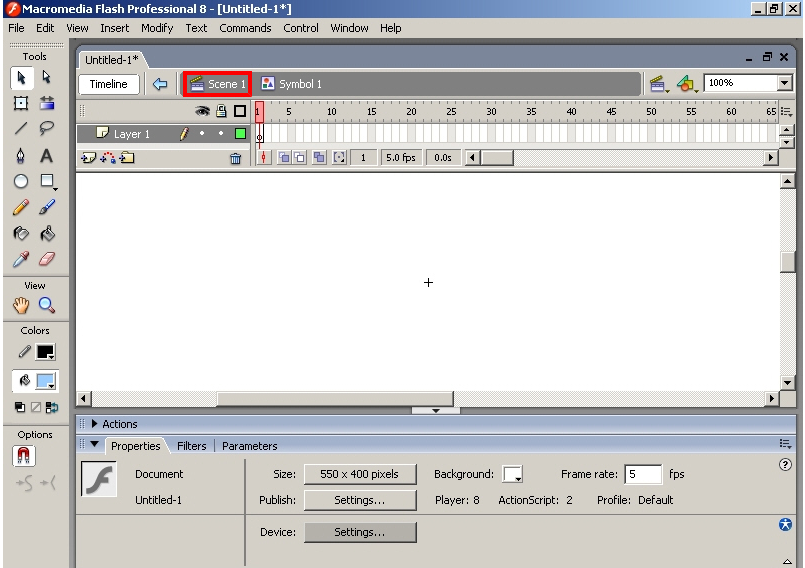Click the Publish Settings button
The width and height of the screenshot is (805, 568).
pyautogui.click(x=360, y=500)
